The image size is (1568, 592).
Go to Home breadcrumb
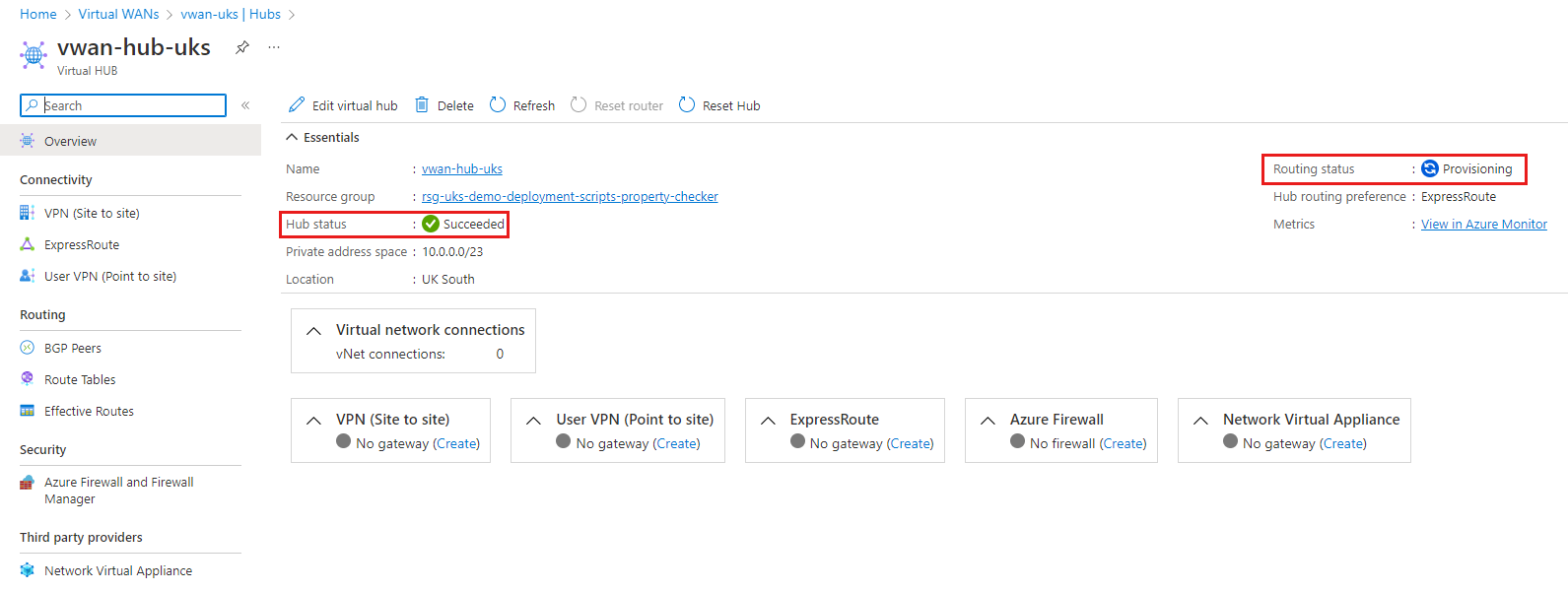tap(38, 14)
